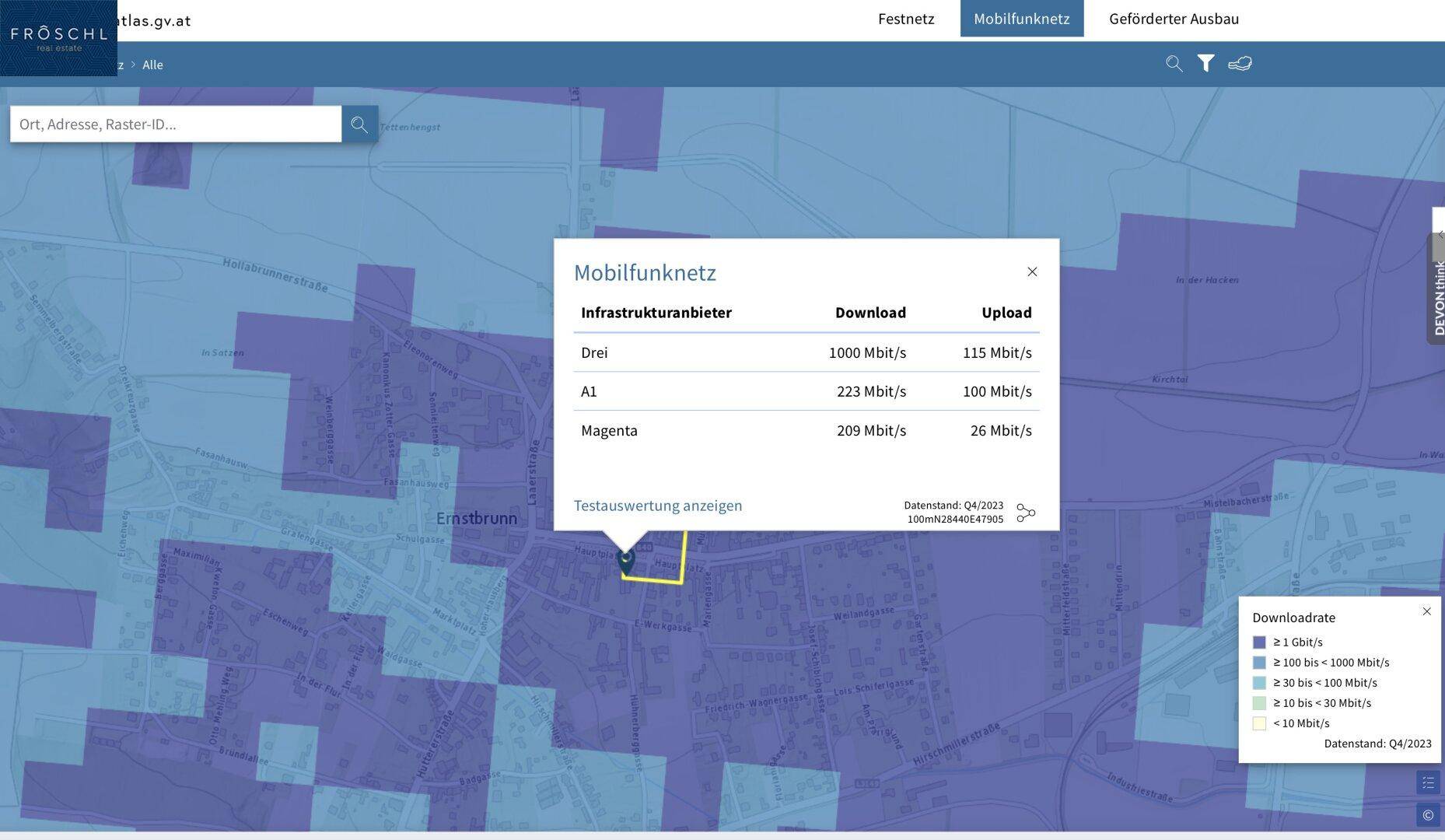Click the Testauswertung anzeigen link
1445x840 pixels.
point(658,506)
